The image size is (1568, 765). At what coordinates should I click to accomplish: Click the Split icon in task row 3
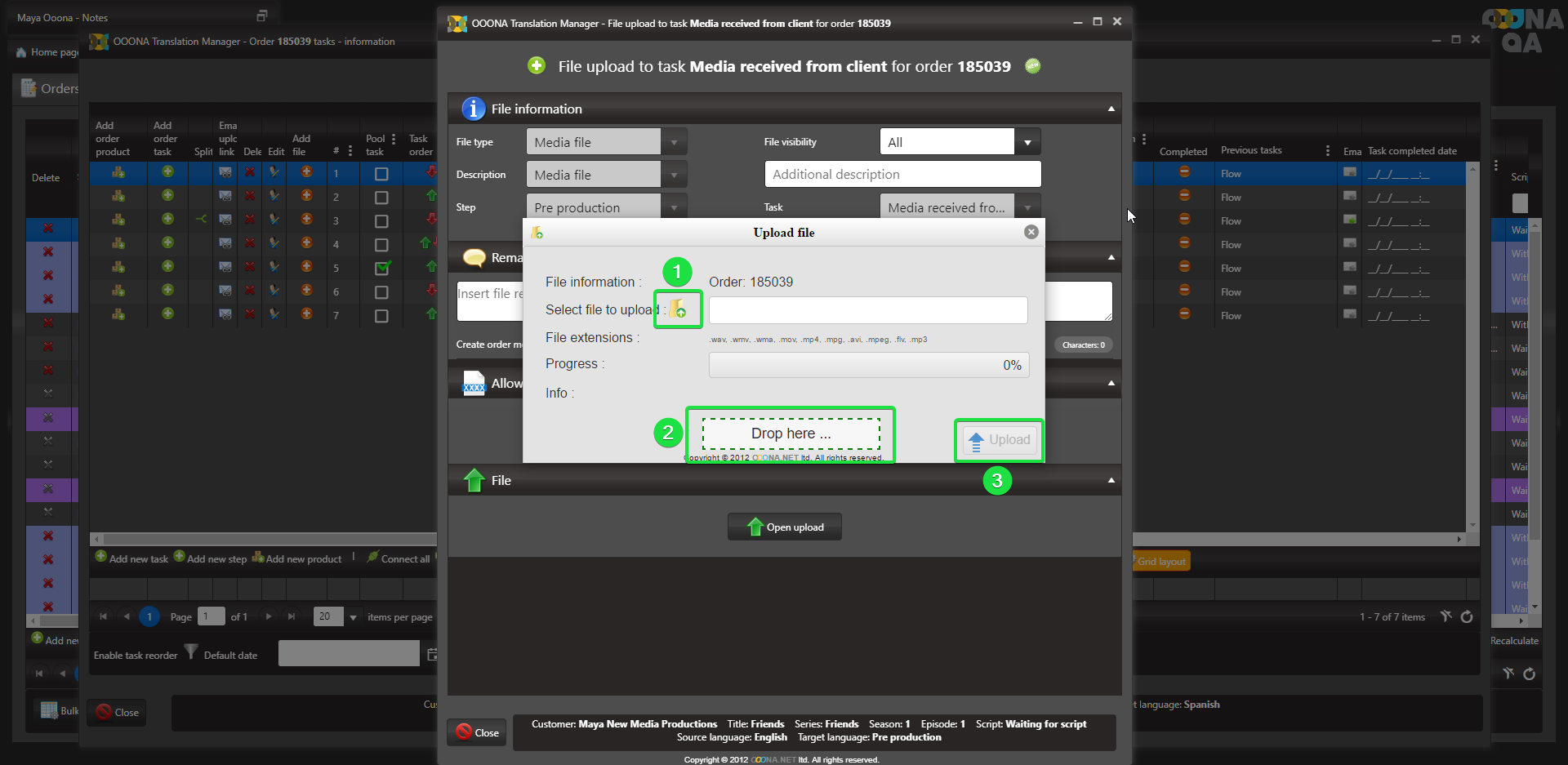click(202, 220)
